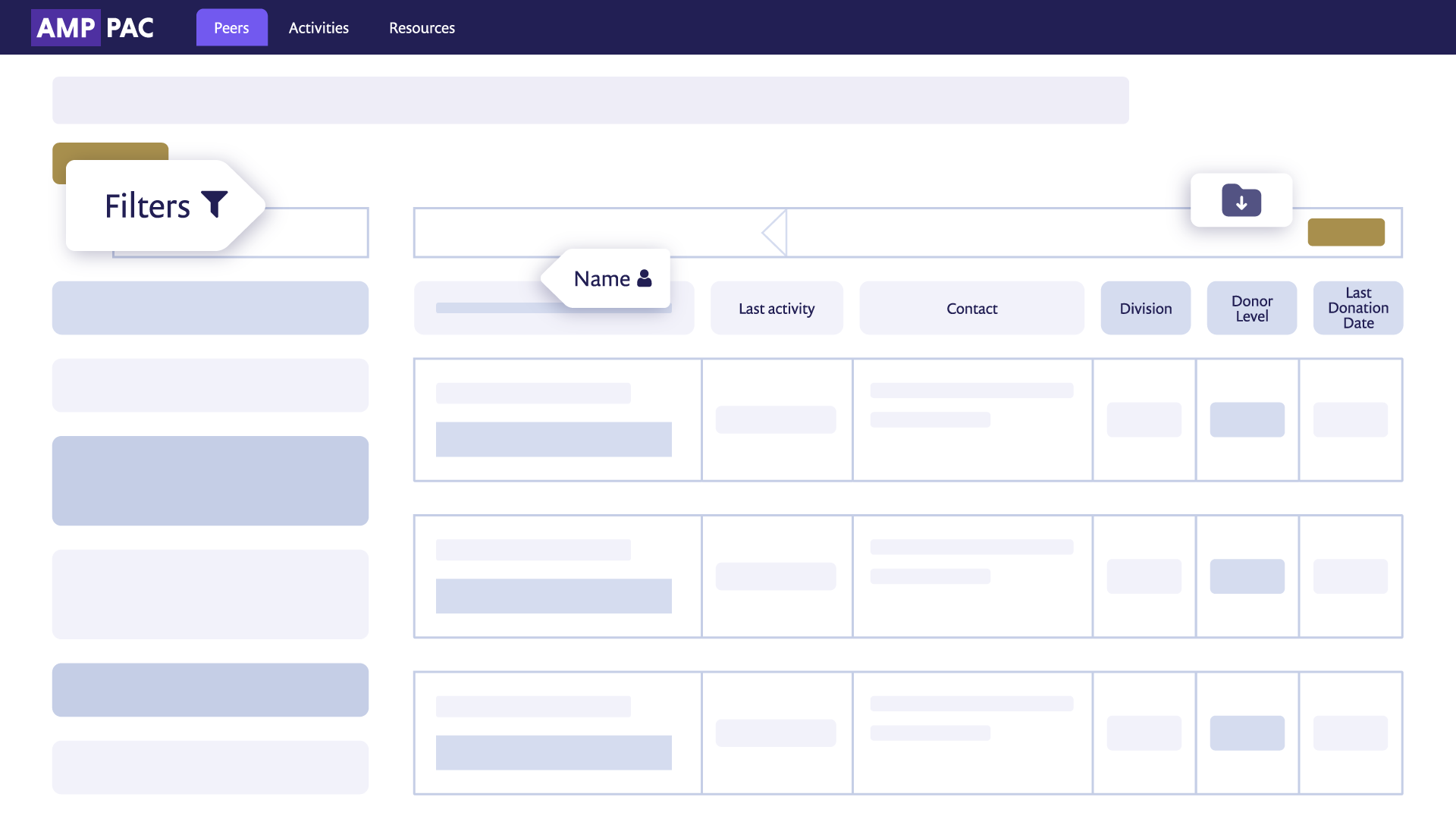Click the second row name cell
Image resolution: width=1456 pixels, height=819 pixels.
pyautogui.click(x=557, y=576)
